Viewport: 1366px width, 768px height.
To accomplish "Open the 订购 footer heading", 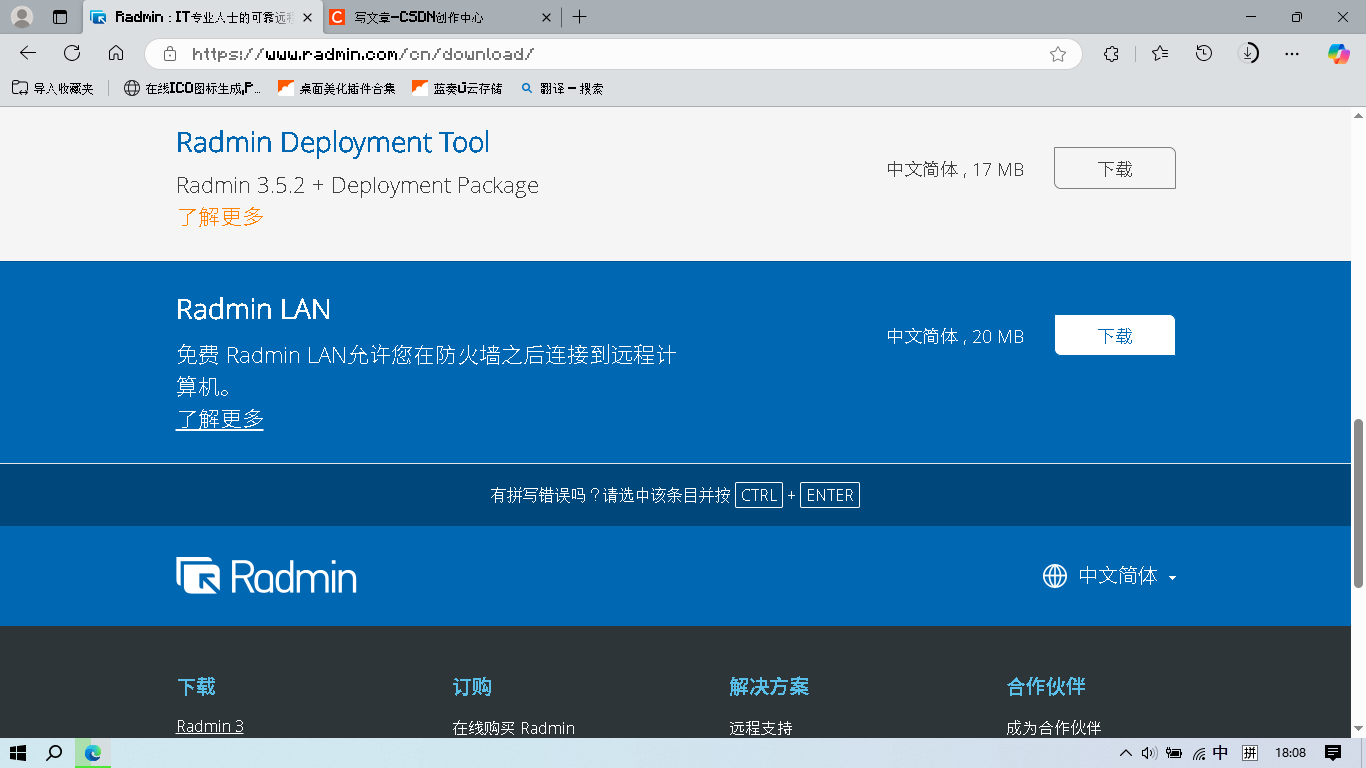I will point(472,687).
